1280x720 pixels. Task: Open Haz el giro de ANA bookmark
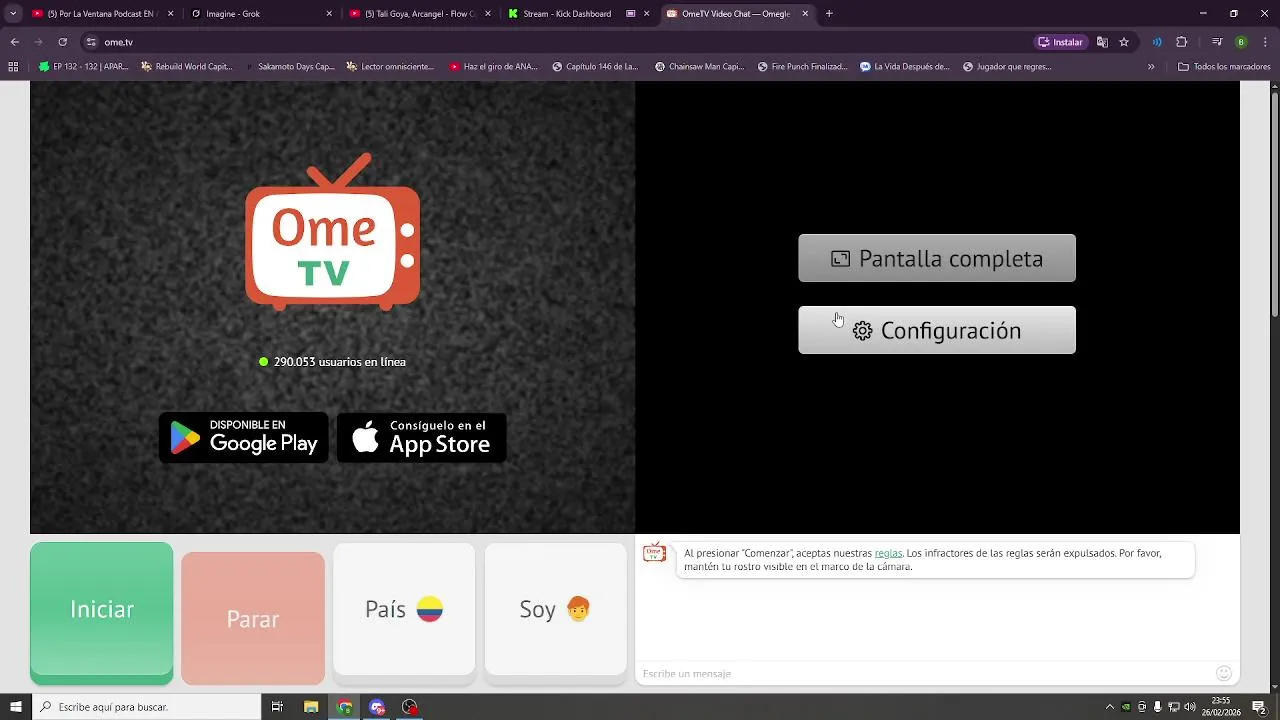pyautogui.click(x=494, y=67)
